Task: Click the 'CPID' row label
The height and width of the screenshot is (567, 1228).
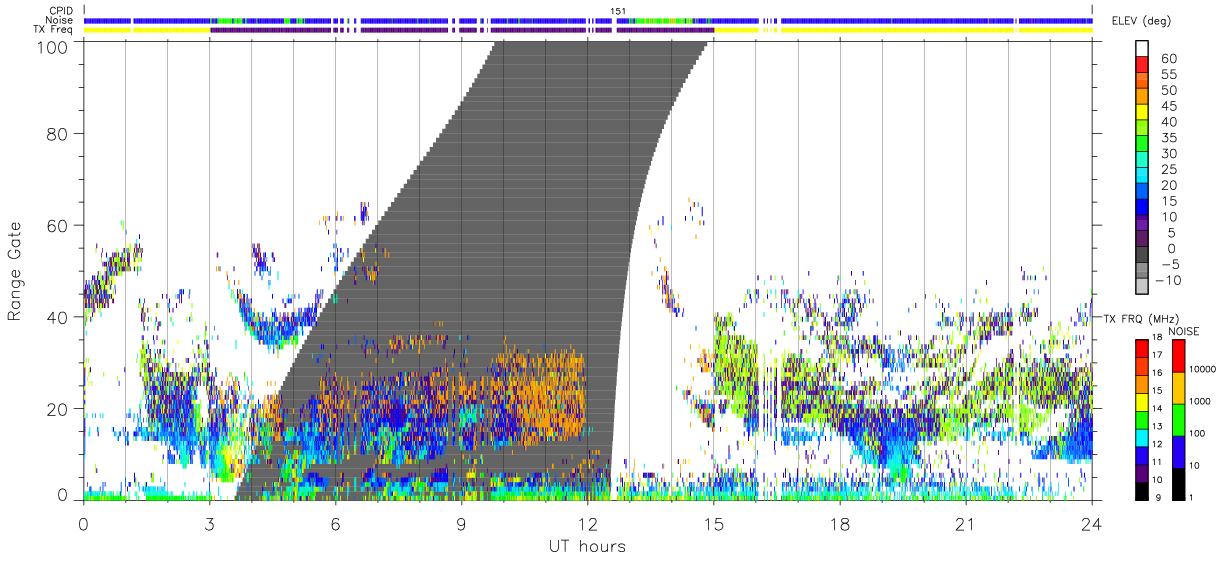Action: coord(61,11)
